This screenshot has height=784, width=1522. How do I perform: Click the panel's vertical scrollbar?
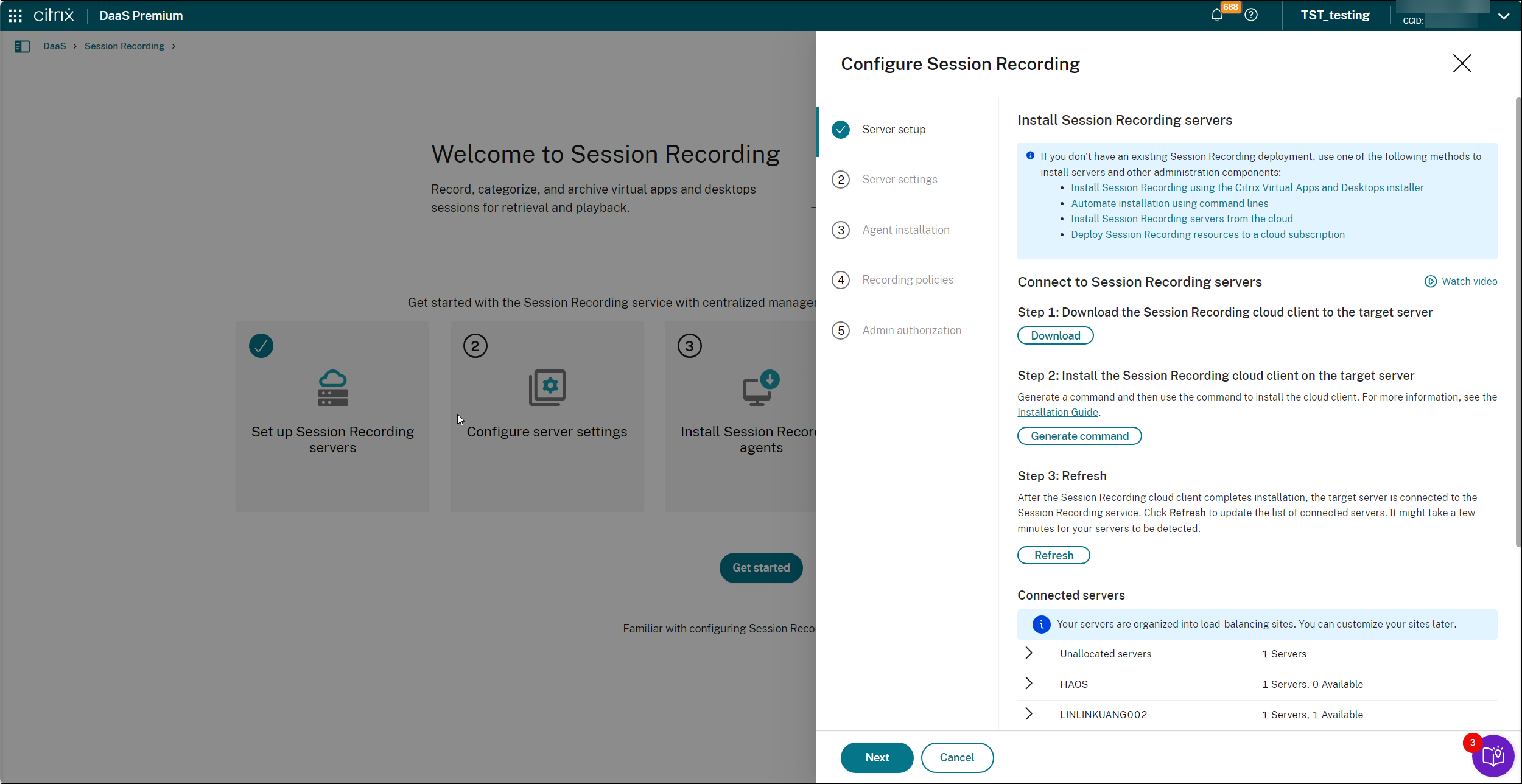point(1518,323)
